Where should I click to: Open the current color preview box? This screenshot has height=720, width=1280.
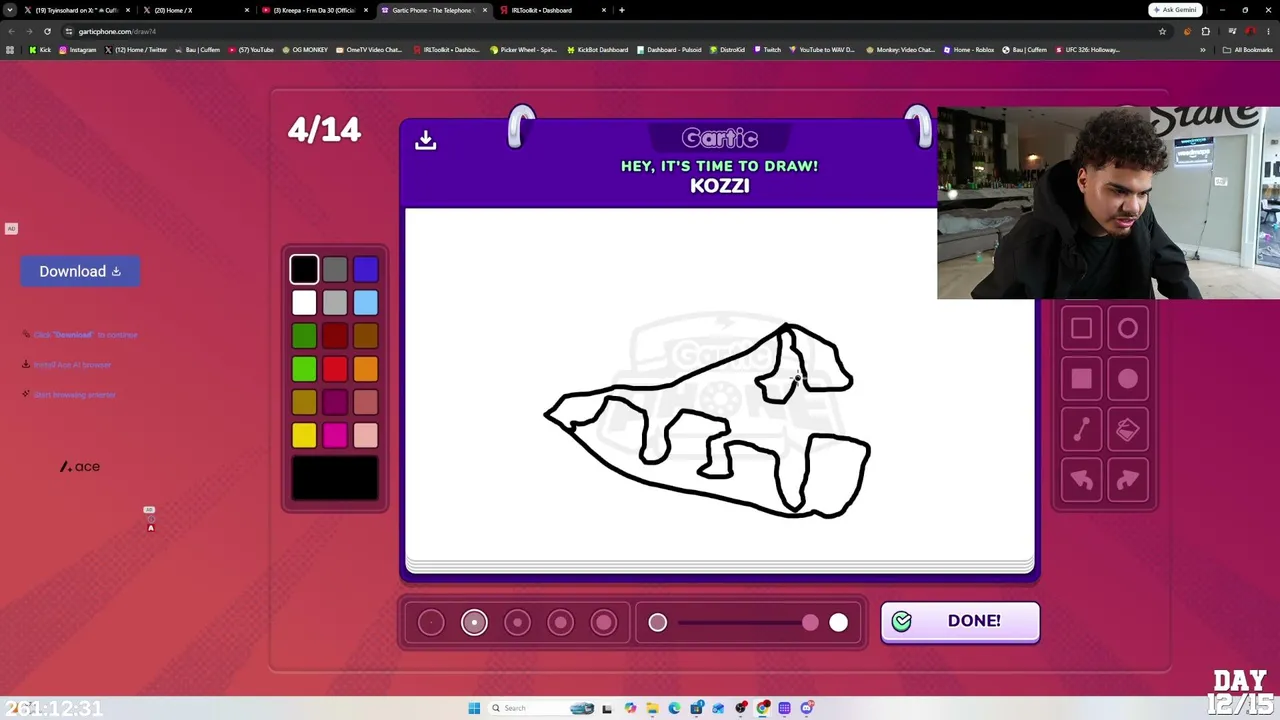point(335,478)
